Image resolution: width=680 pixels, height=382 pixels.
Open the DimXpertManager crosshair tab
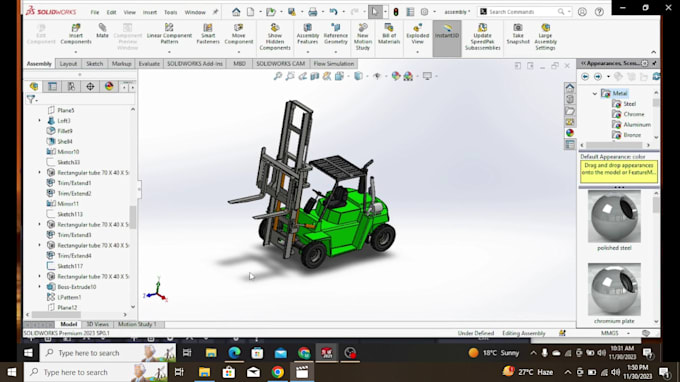90,86
